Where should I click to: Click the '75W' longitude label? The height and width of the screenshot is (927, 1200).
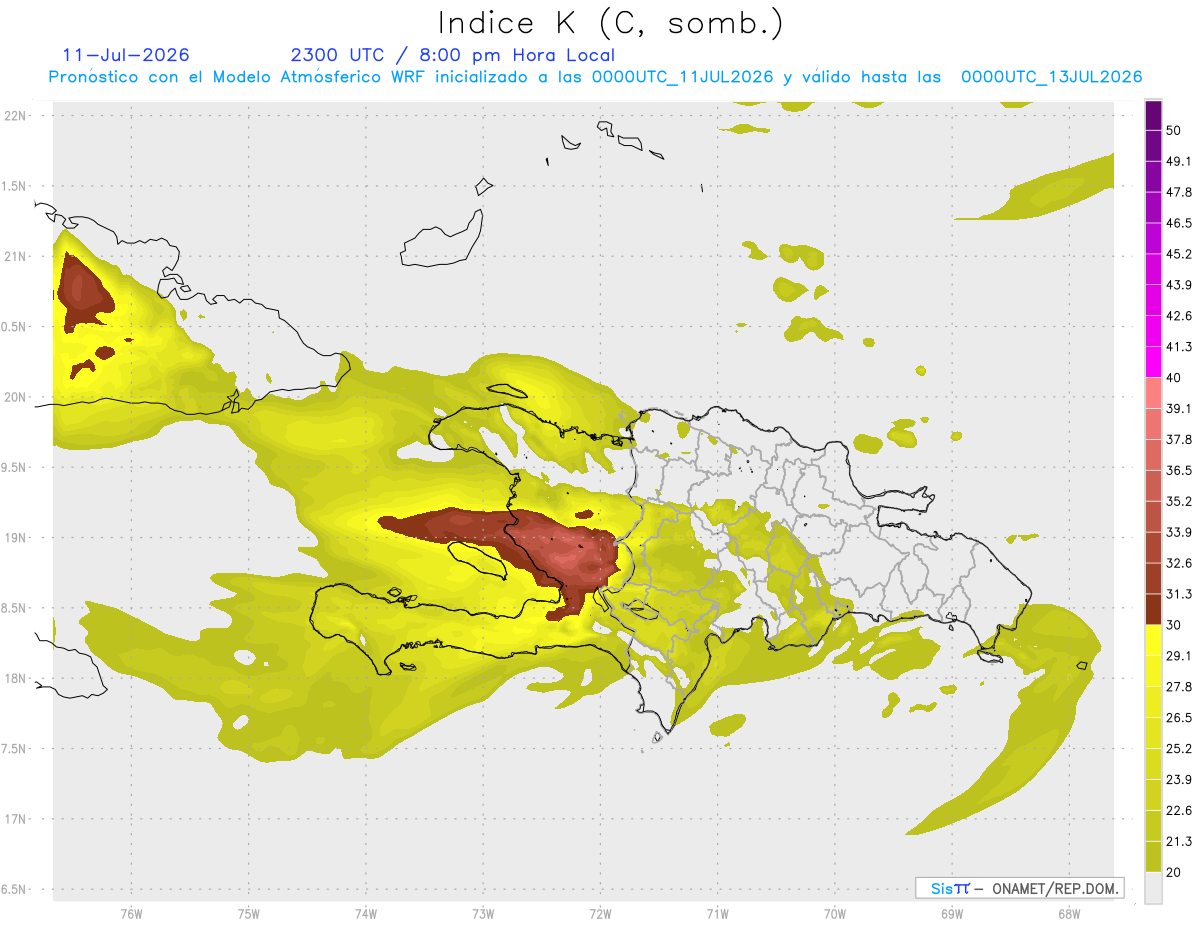pyautogui.click(x=248, y=914)
